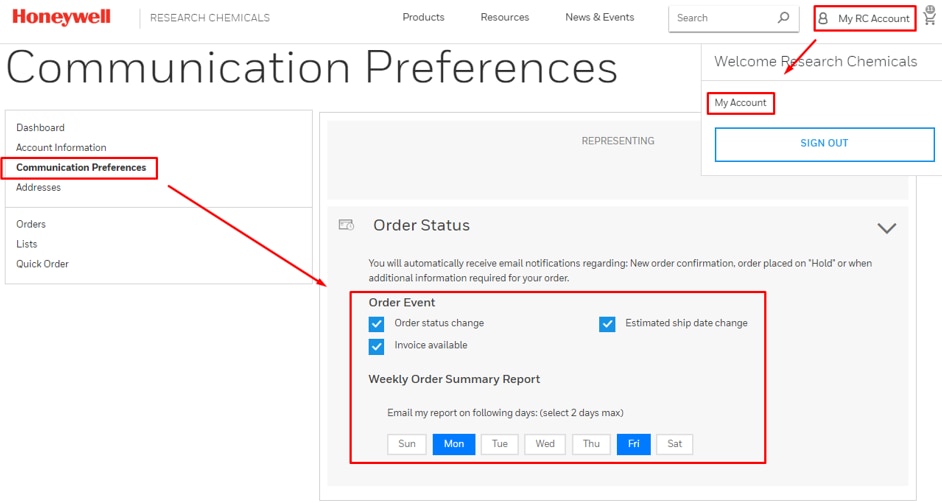The height and width of the screenshot is (503, 942).
Task: Click the Order Status envelope icon
Action: pyautogui.click(x=346, y=225)
